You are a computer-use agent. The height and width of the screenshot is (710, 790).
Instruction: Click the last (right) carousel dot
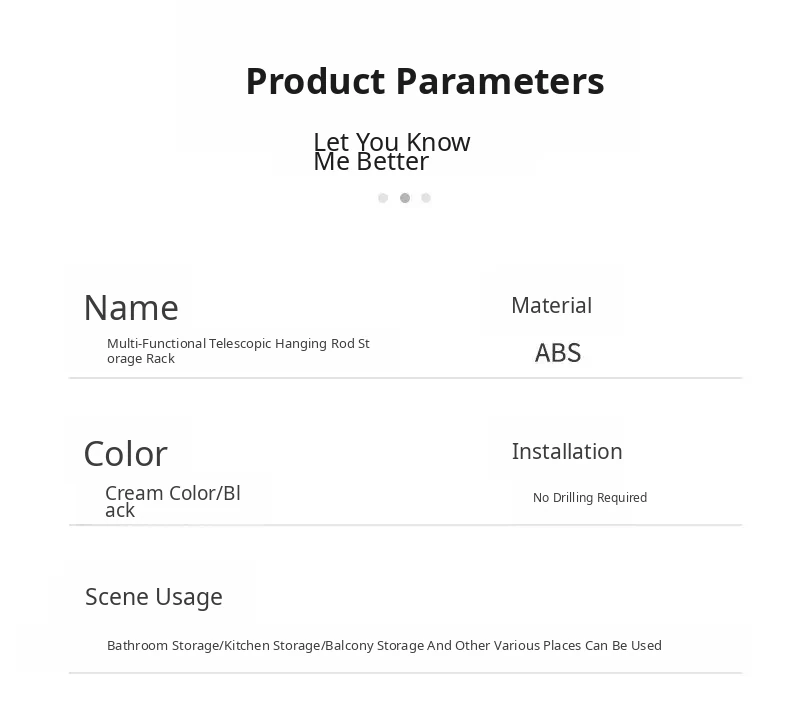[426, 198]
